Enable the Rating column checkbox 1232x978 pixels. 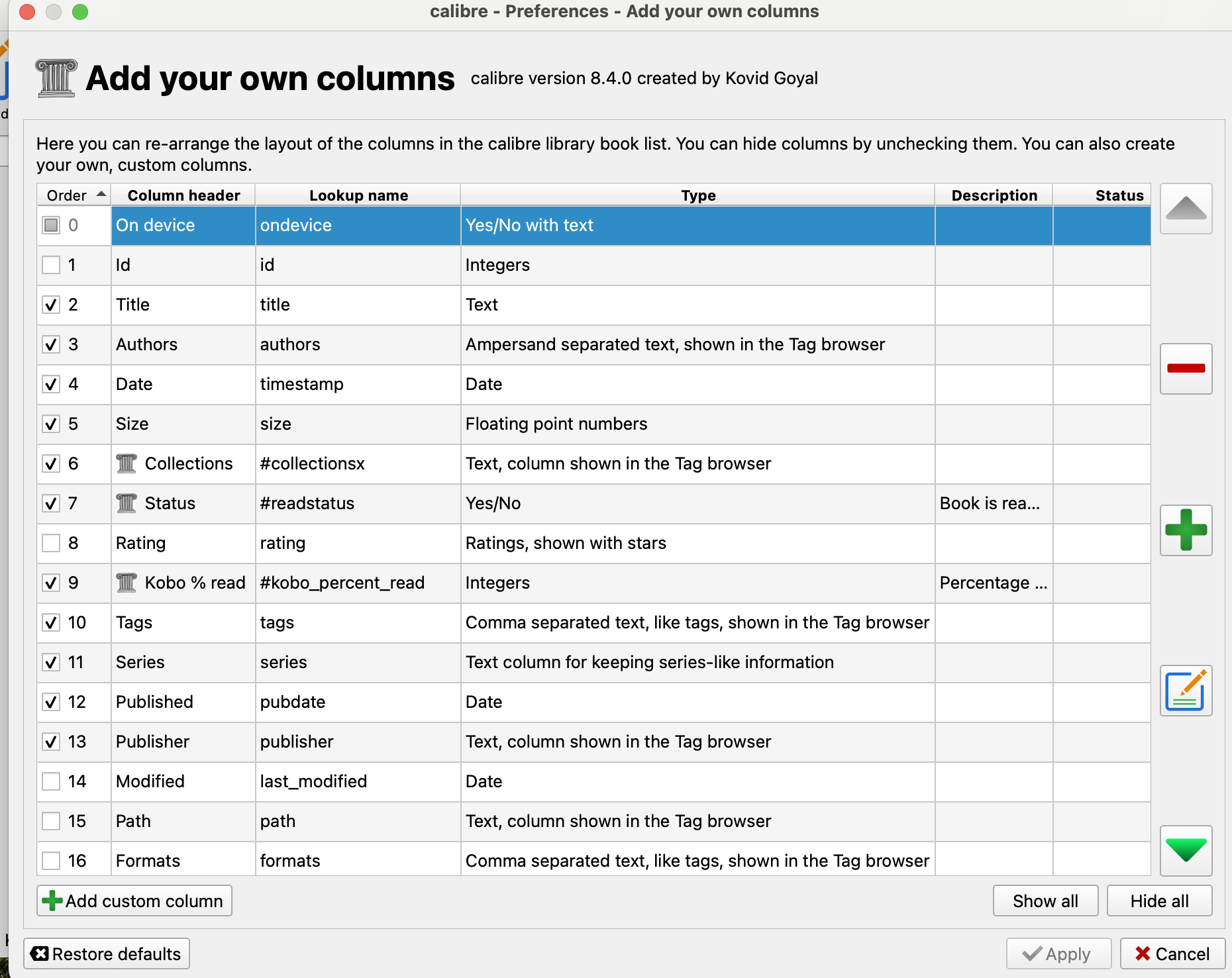click(x=51, y=543)
